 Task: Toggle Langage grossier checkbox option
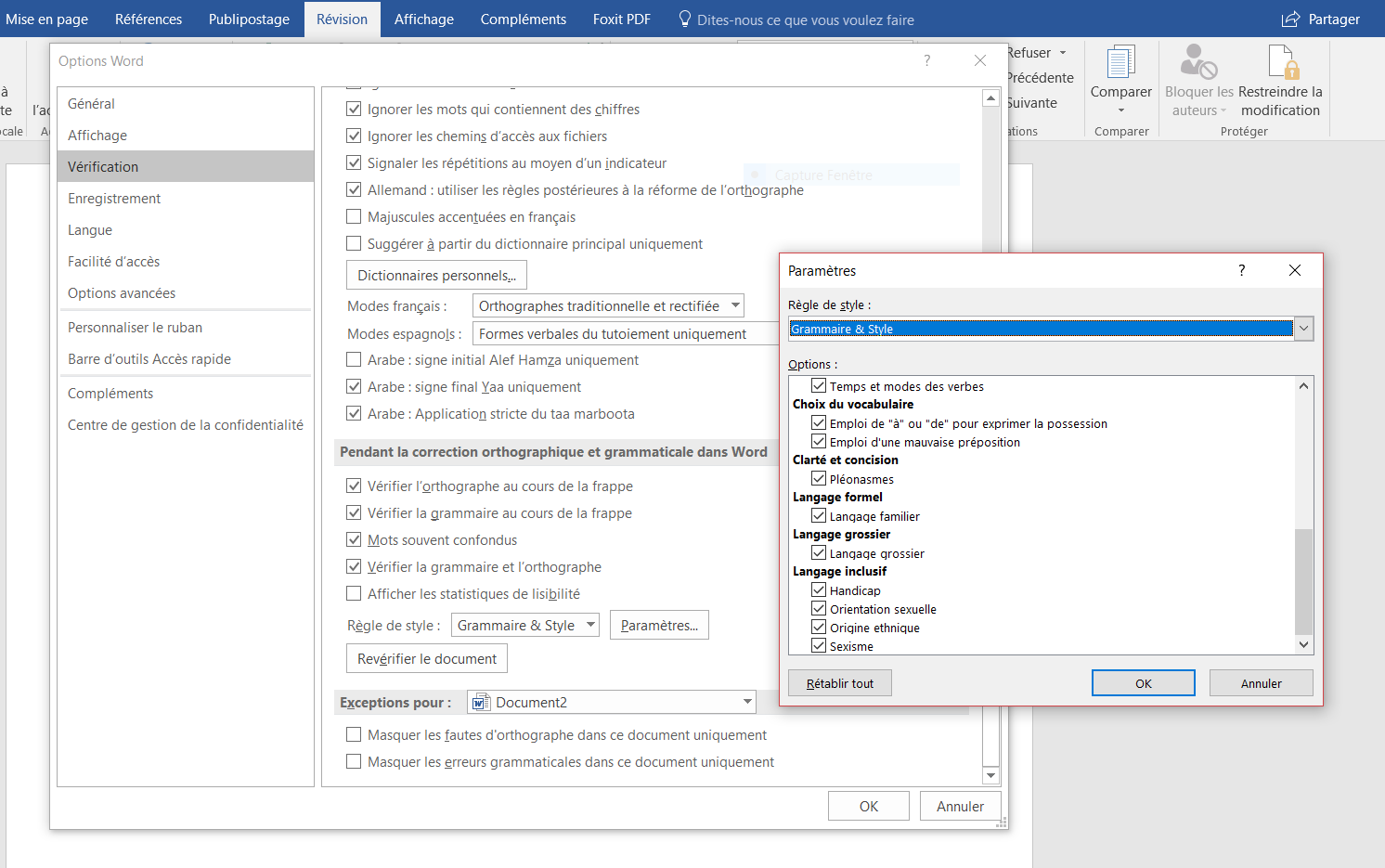tap(819, 552)
